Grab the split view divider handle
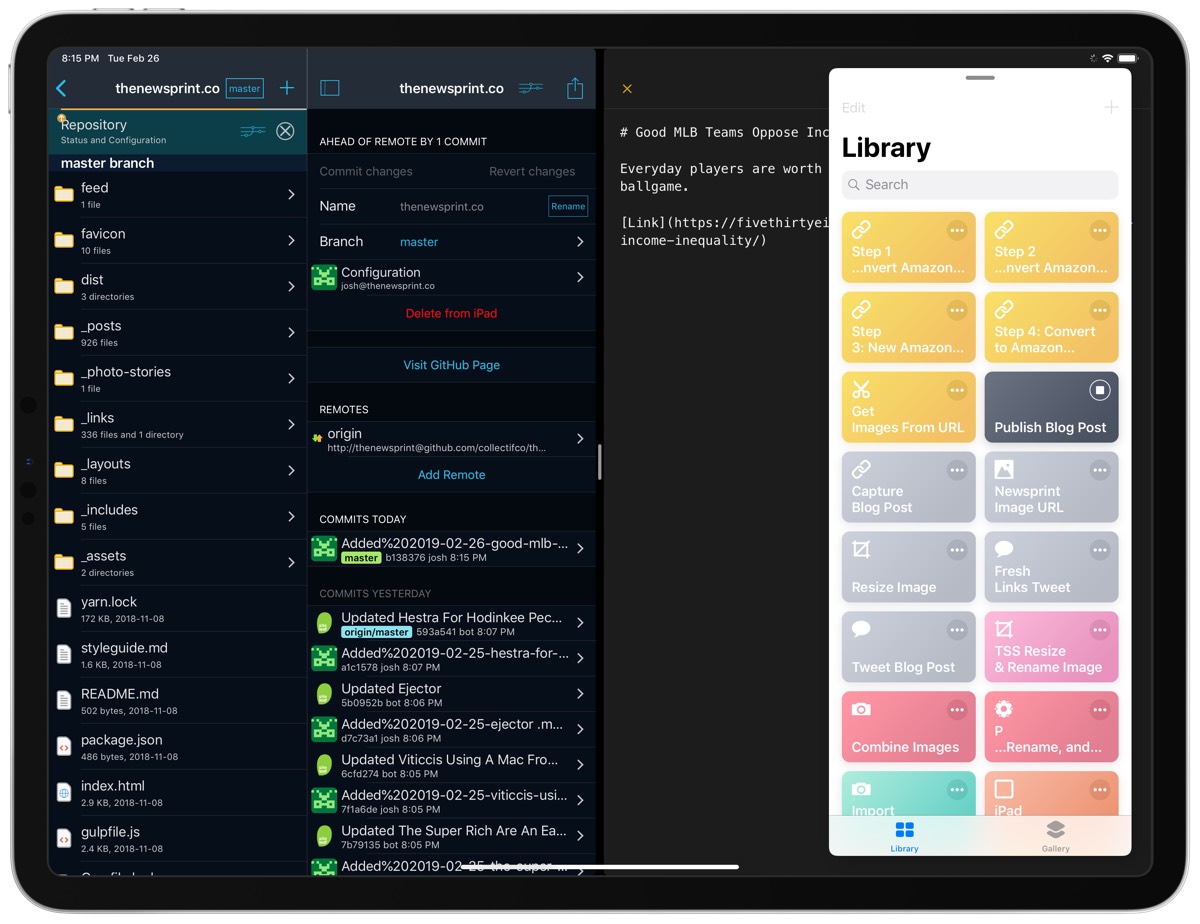This screenshot has width=1200, height=924. (x=599, y=462)
